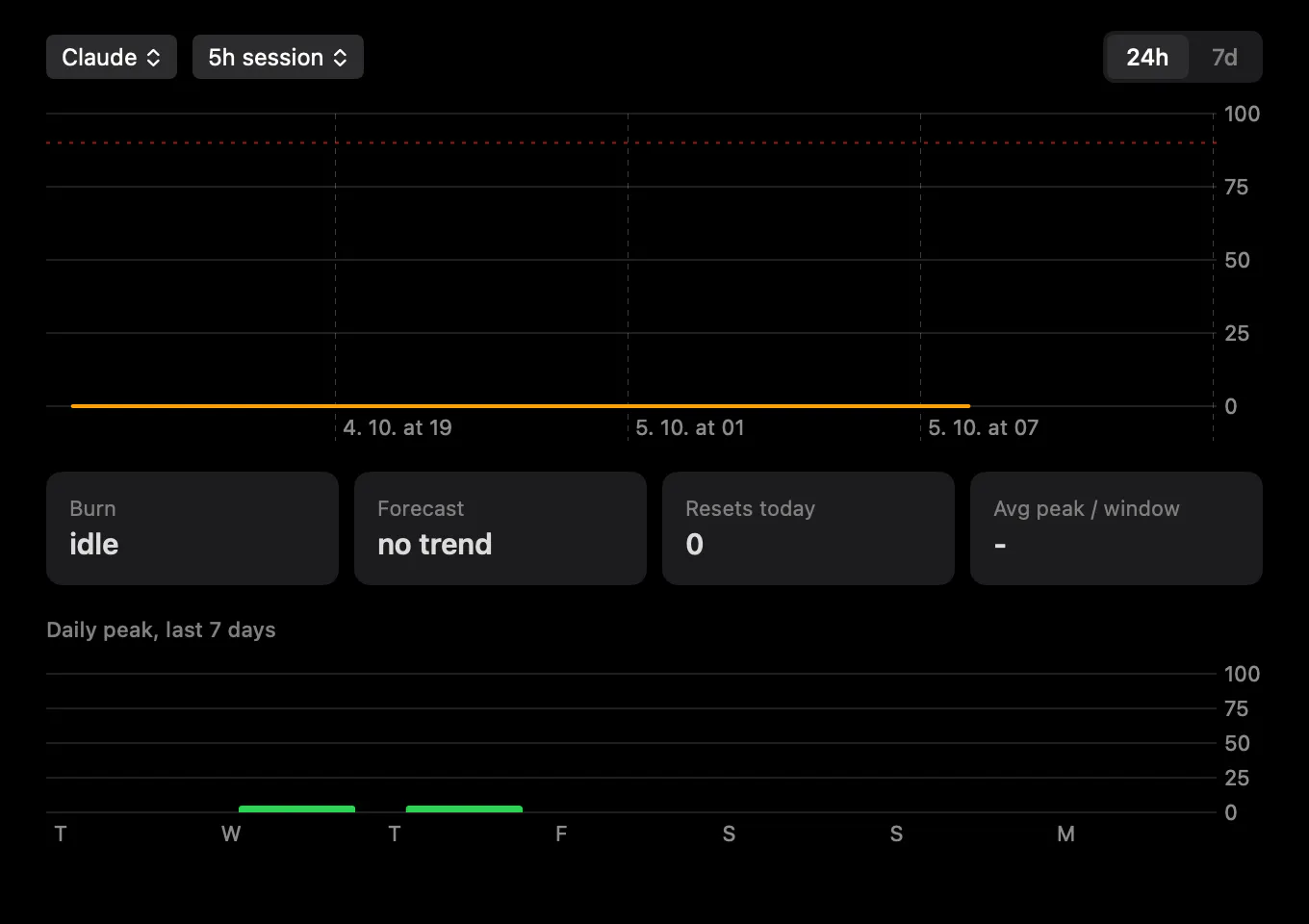Click the 'W' day label
Image resolution: width=1309 pixels, height=924 pixels.
pyautogui.click(x=231, y=834)
